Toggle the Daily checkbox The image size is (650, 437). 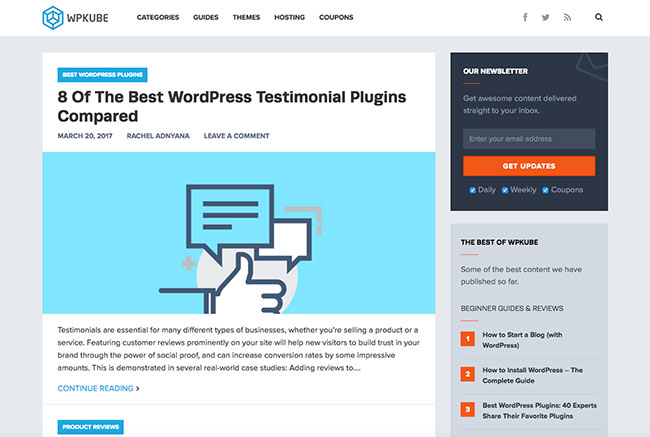(473, 190)
